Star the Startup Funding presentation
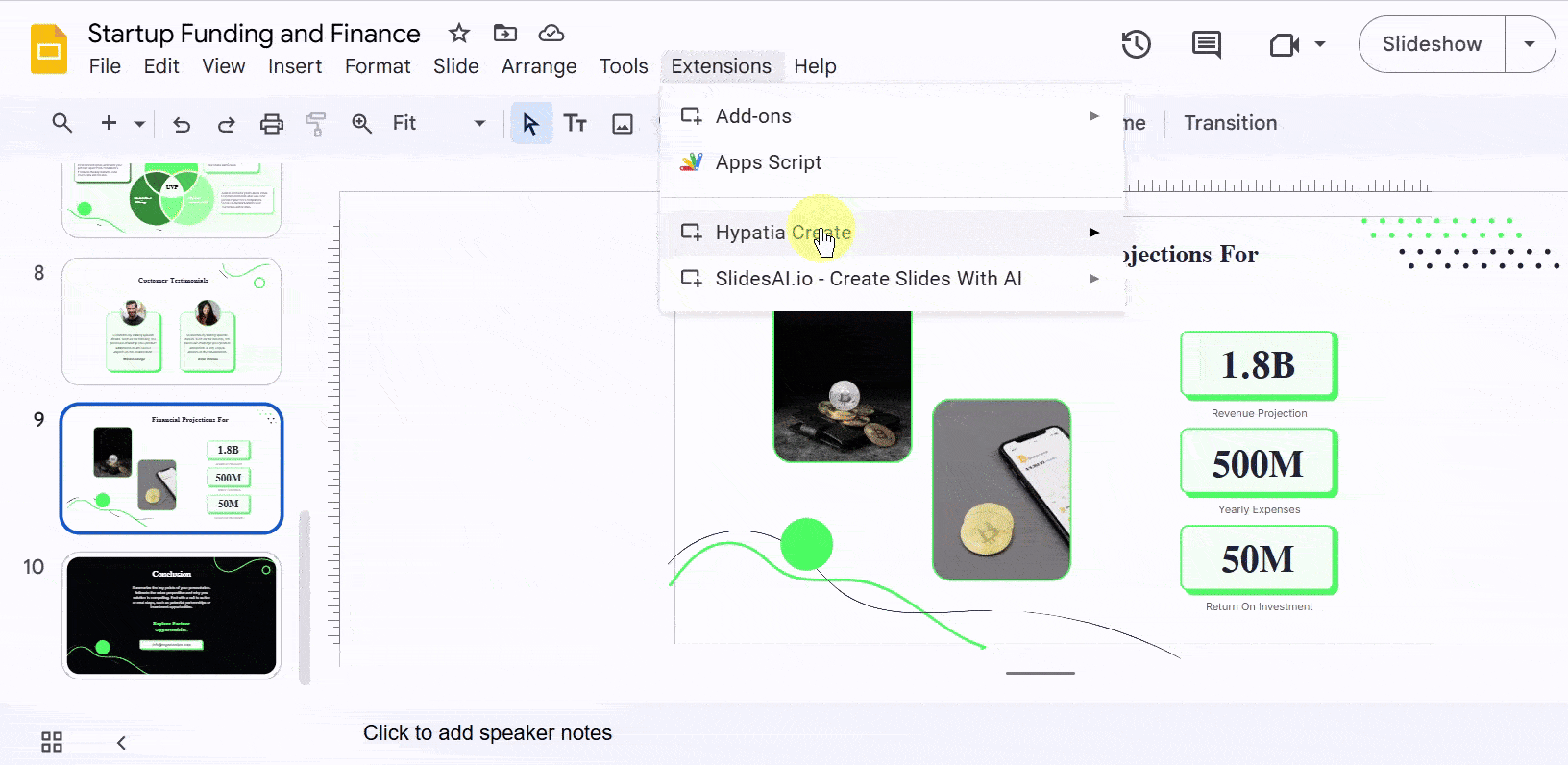Viewport: 1568px width, 765px height. (459, 34)
